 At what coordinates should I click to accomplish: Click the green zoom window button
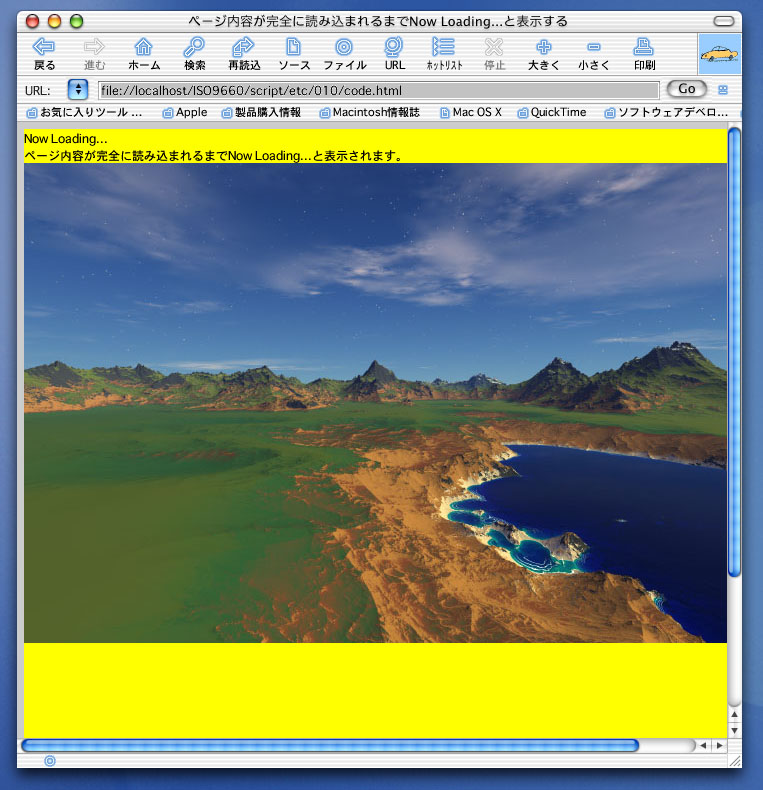point(76,21)
